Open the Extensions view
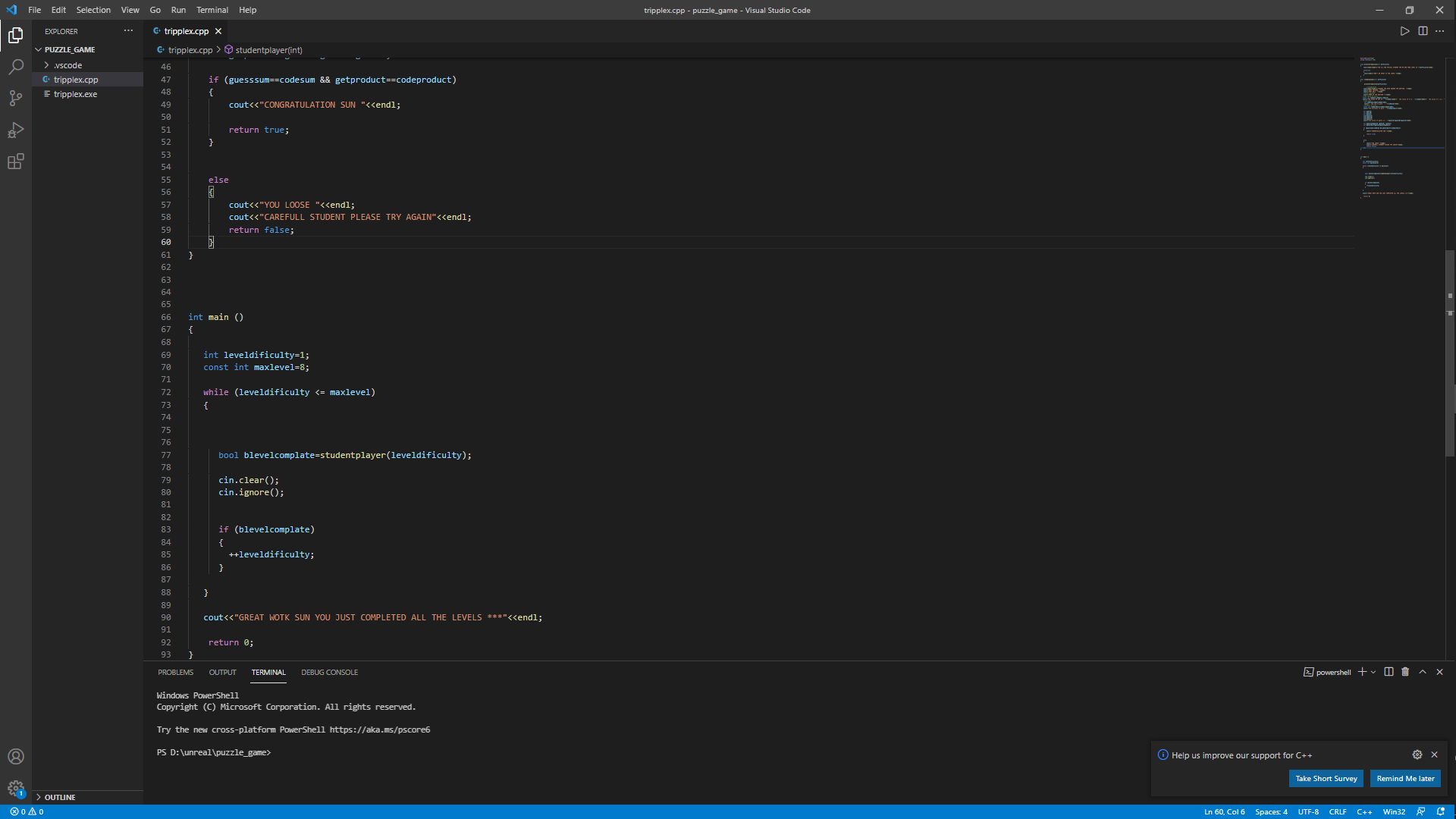Viewport: 1456px width, 819px height. tap(15, 162)
